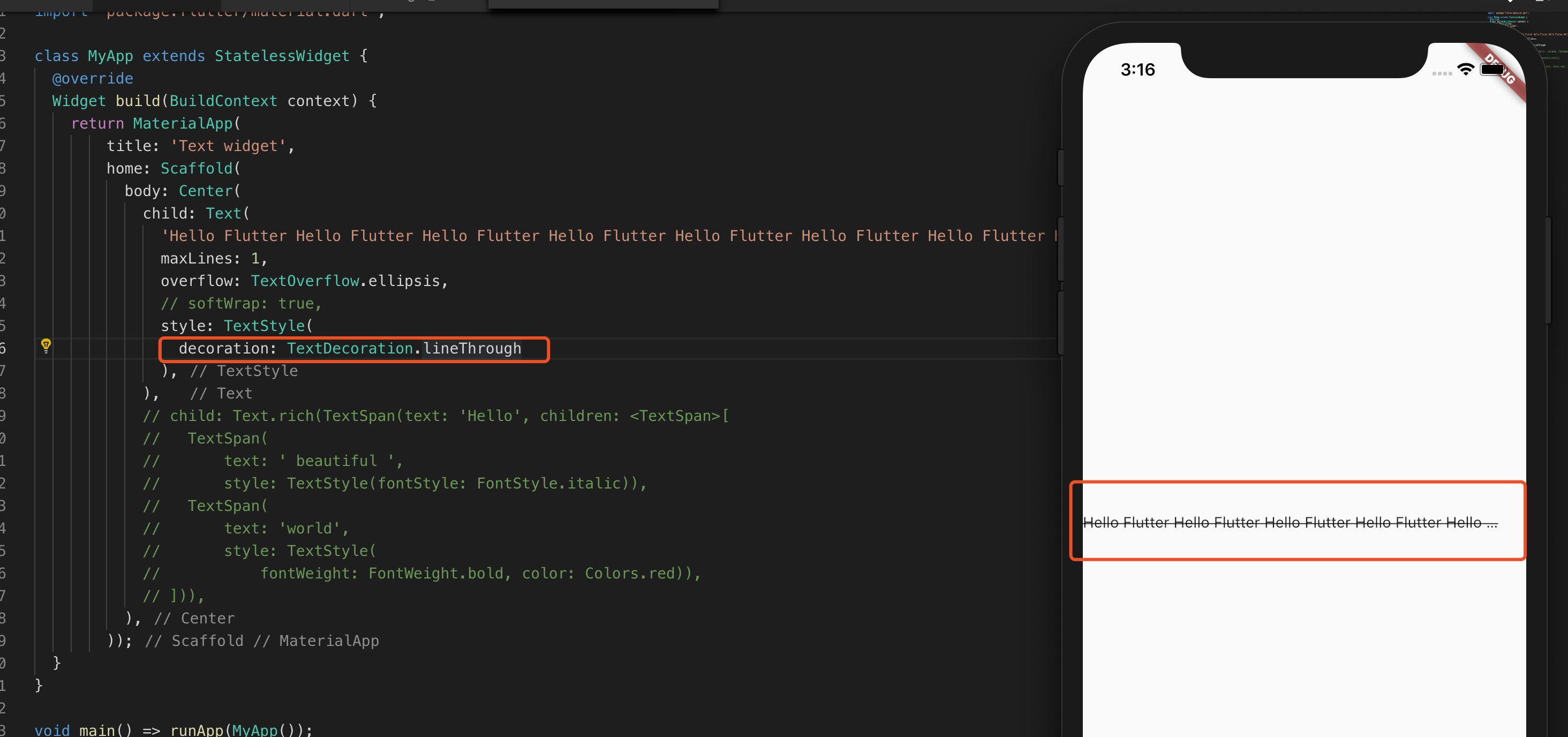Screen dimensions: 1568x737
Task: Click the 'Text widget' title string
Action: coord(228,146)
